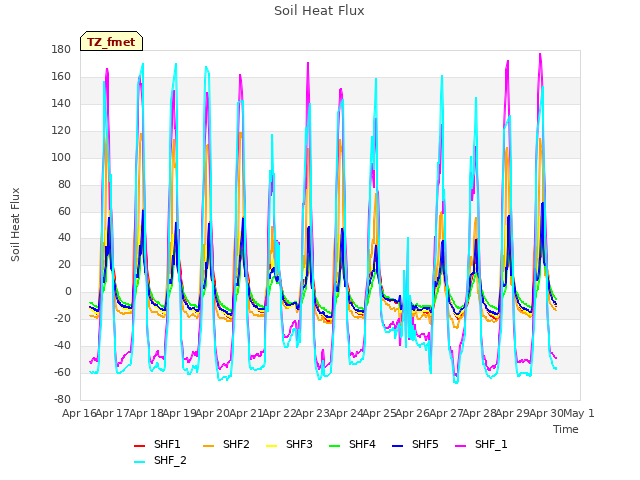
Task: Click the 0 y-axis tick label
Action: point(68,291)
